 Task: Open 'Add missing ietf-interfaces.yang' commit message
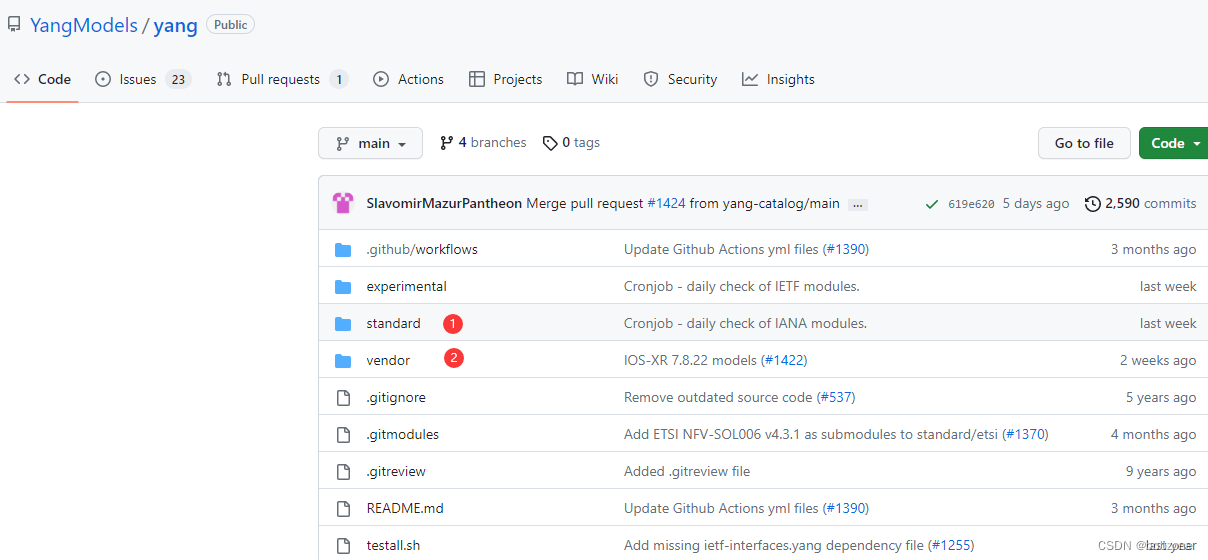point(774,545)
